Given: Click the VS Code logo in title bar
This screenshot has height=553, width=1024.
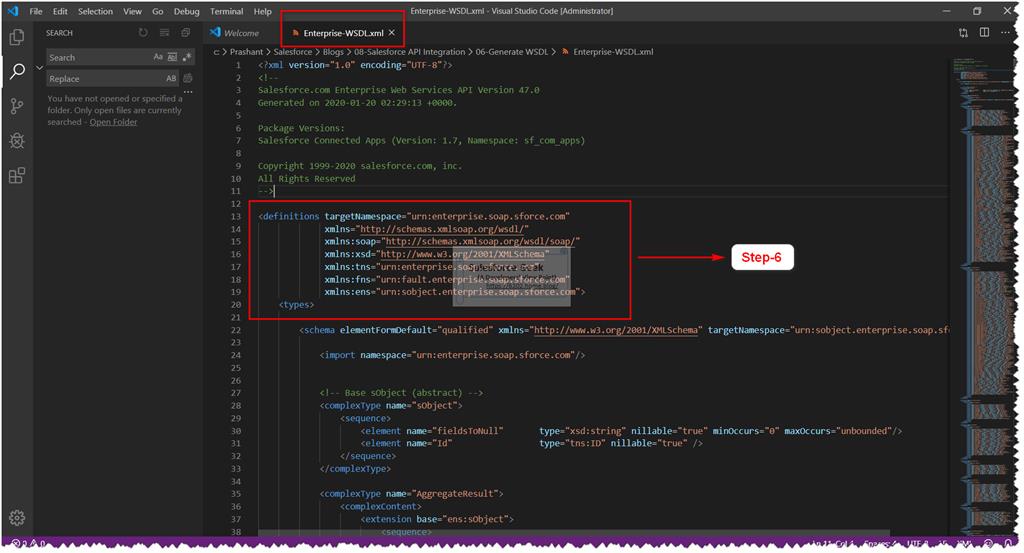Looking at the screenshot, I should (x=13, y=11).
